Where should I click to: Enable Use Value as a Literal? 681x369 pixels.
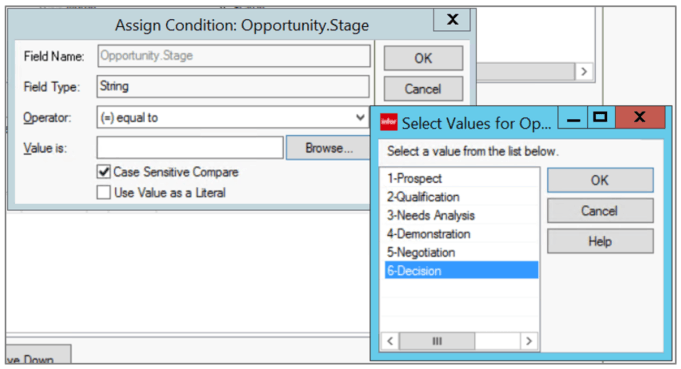103,192
